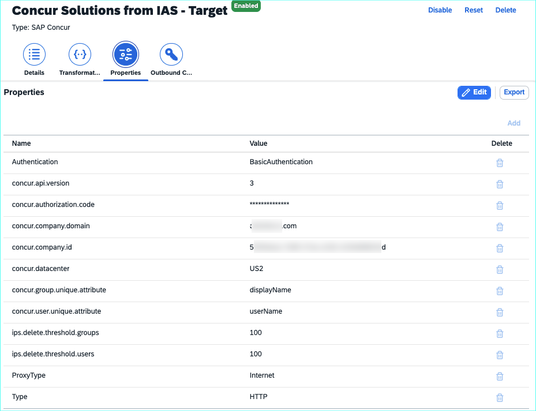Screen dimensions: 536x411
Task: Switch to the Details tab label
Action: point(34,73)
